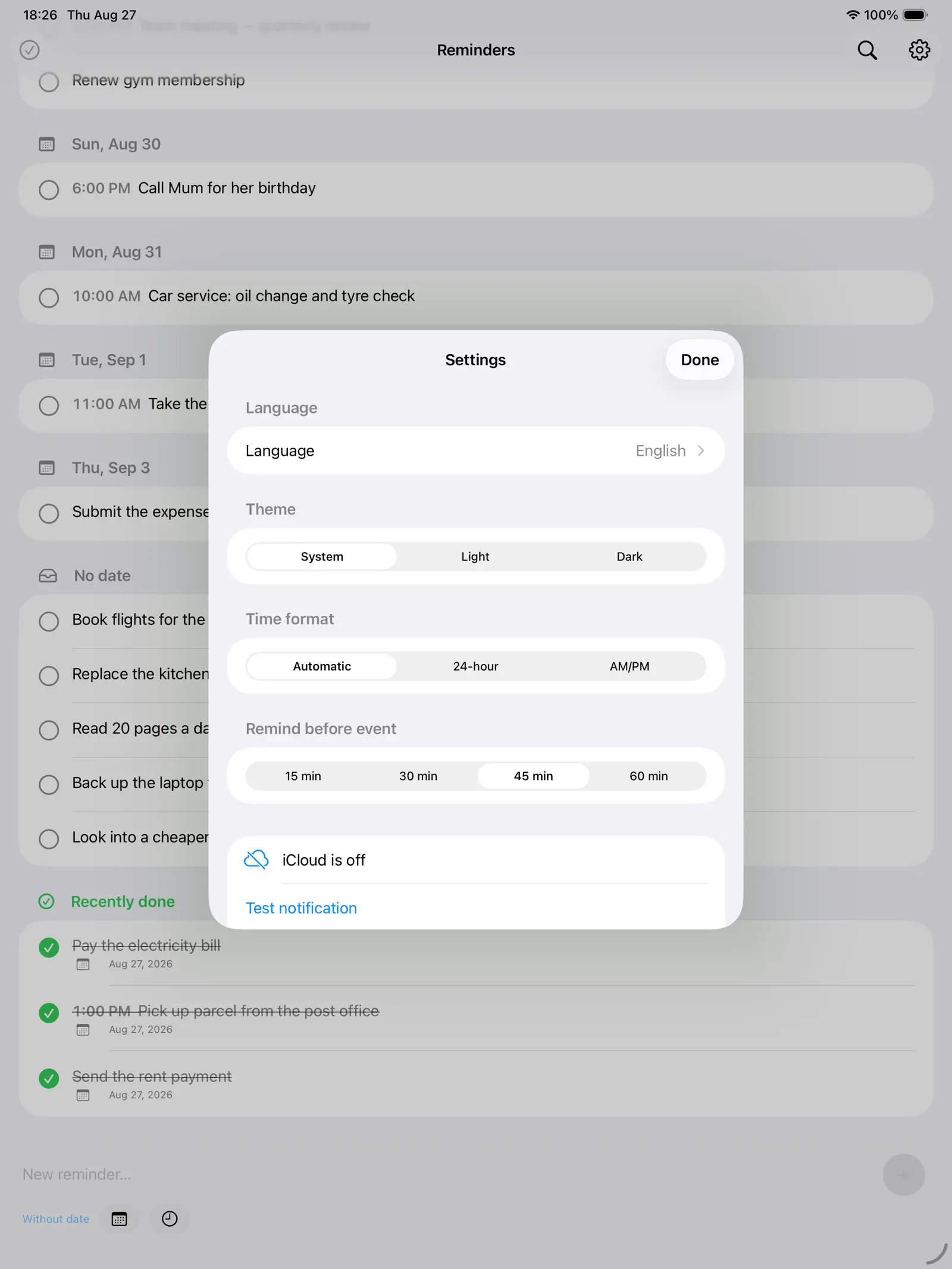
Task: Uncheck Send the rent payment
Action: click(49, 1078)
